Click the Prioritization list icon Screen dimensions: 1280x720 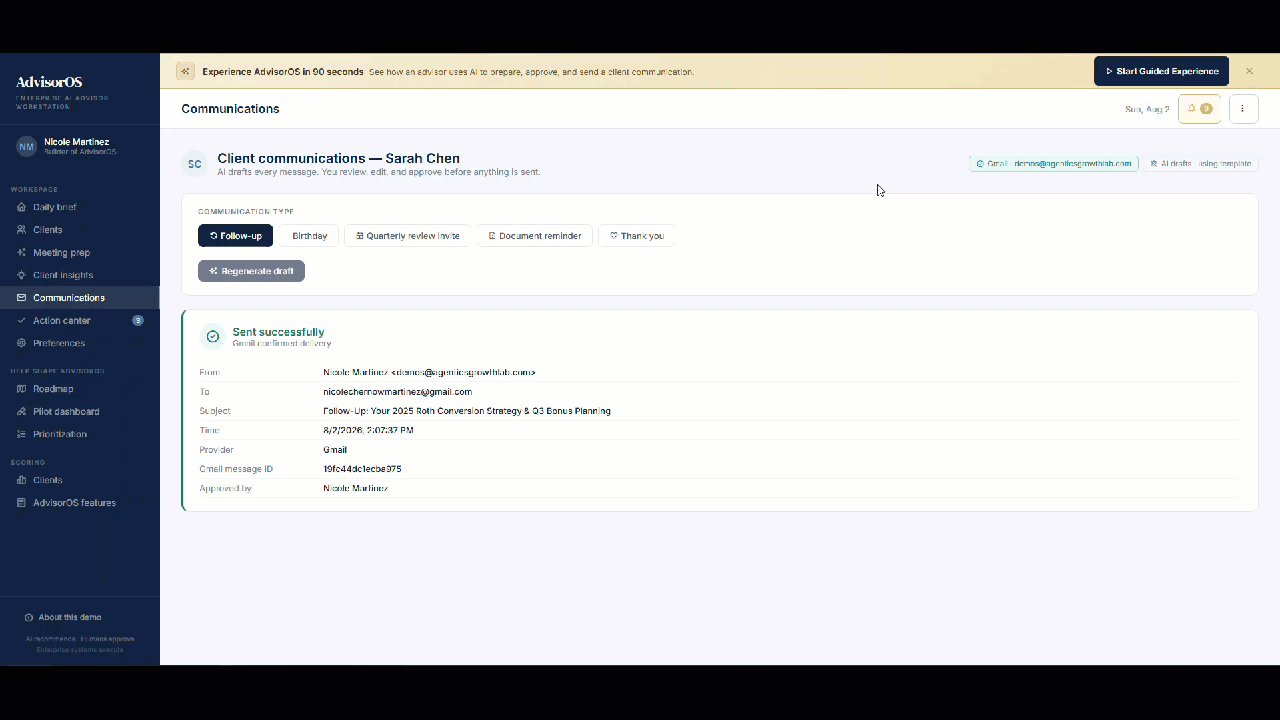click(22, 434)
